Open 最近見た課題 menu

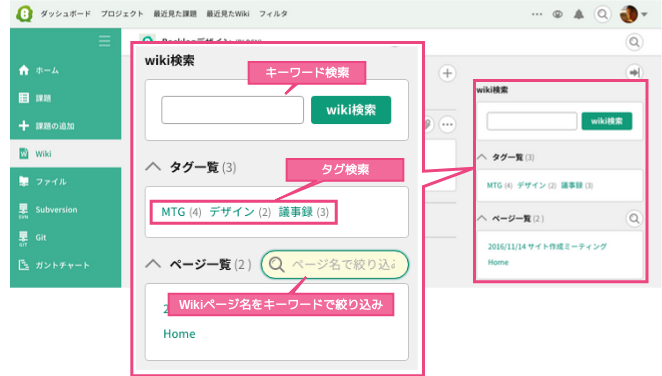click(x=175, y=14)
